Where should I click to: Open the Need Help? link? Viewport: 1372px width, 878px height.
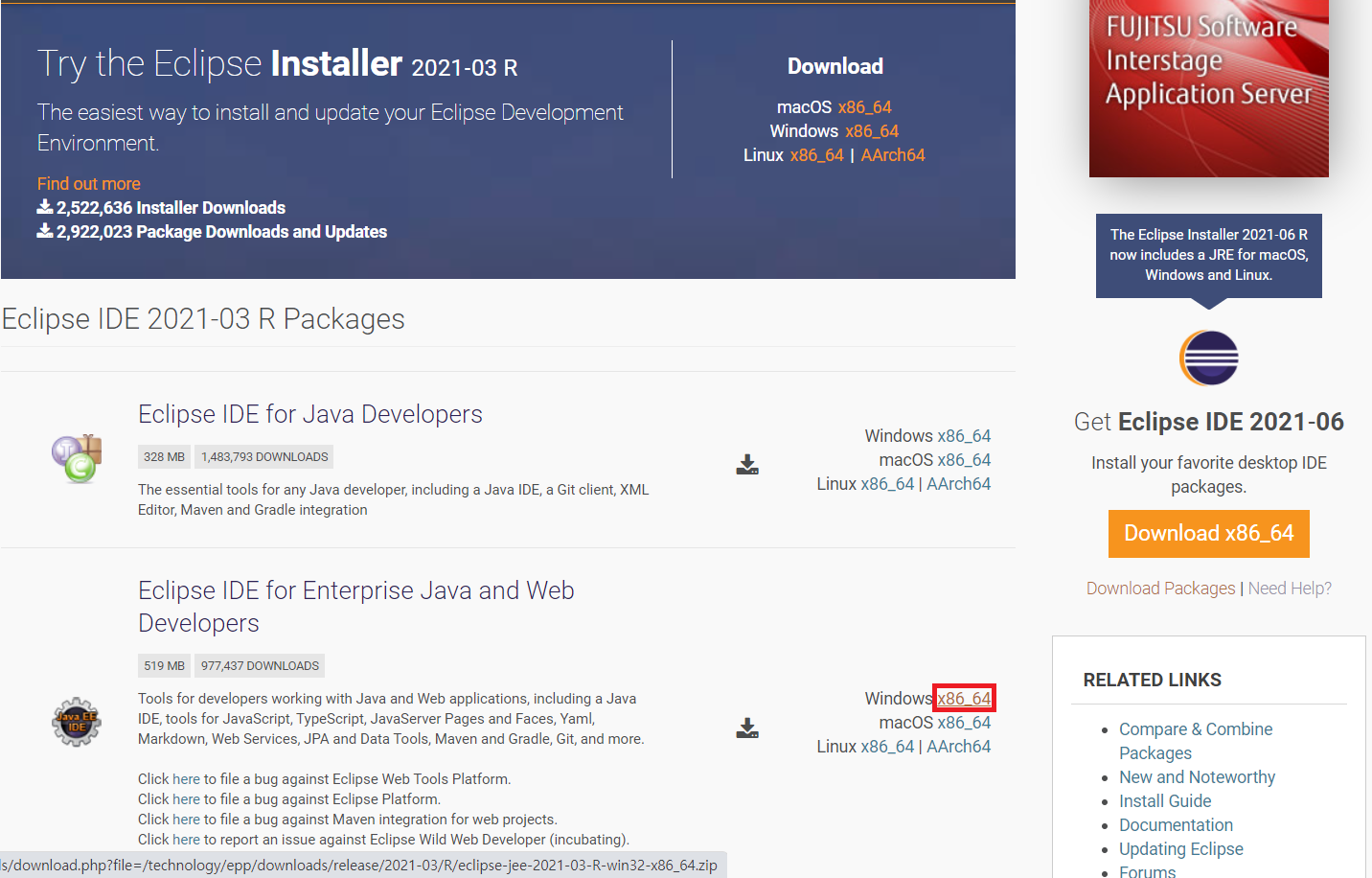[1290, 589]
